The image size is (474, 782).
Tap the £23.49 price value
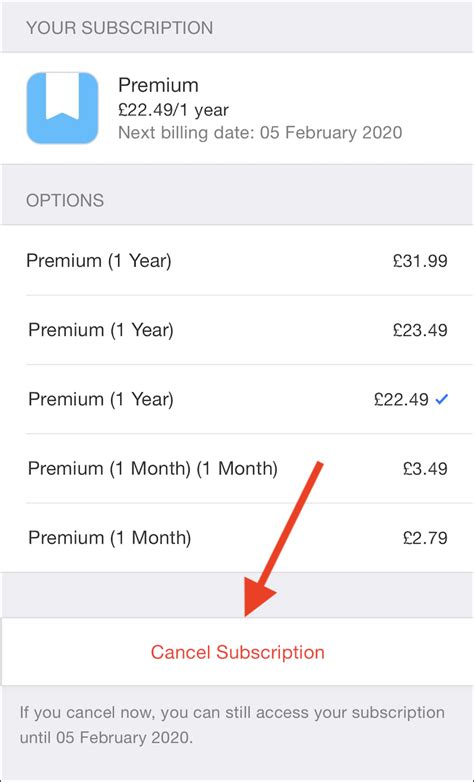(420, 330)
